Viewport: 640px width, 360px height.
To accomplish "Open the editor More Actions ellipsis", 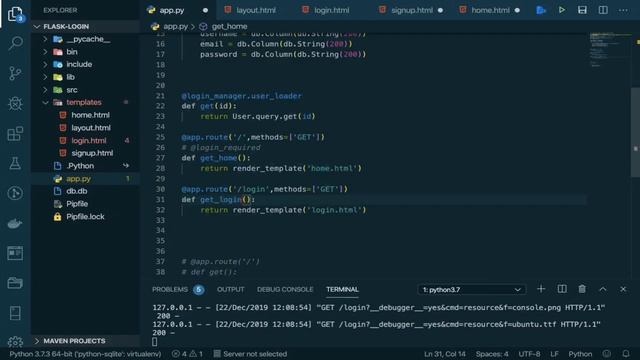I will (623, 10).
